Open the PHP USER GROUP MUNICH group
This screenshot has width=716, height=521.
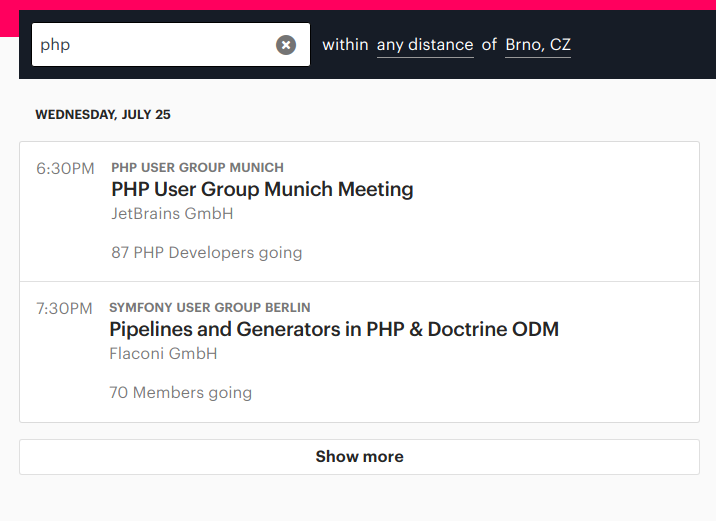[x=197, y=168]
